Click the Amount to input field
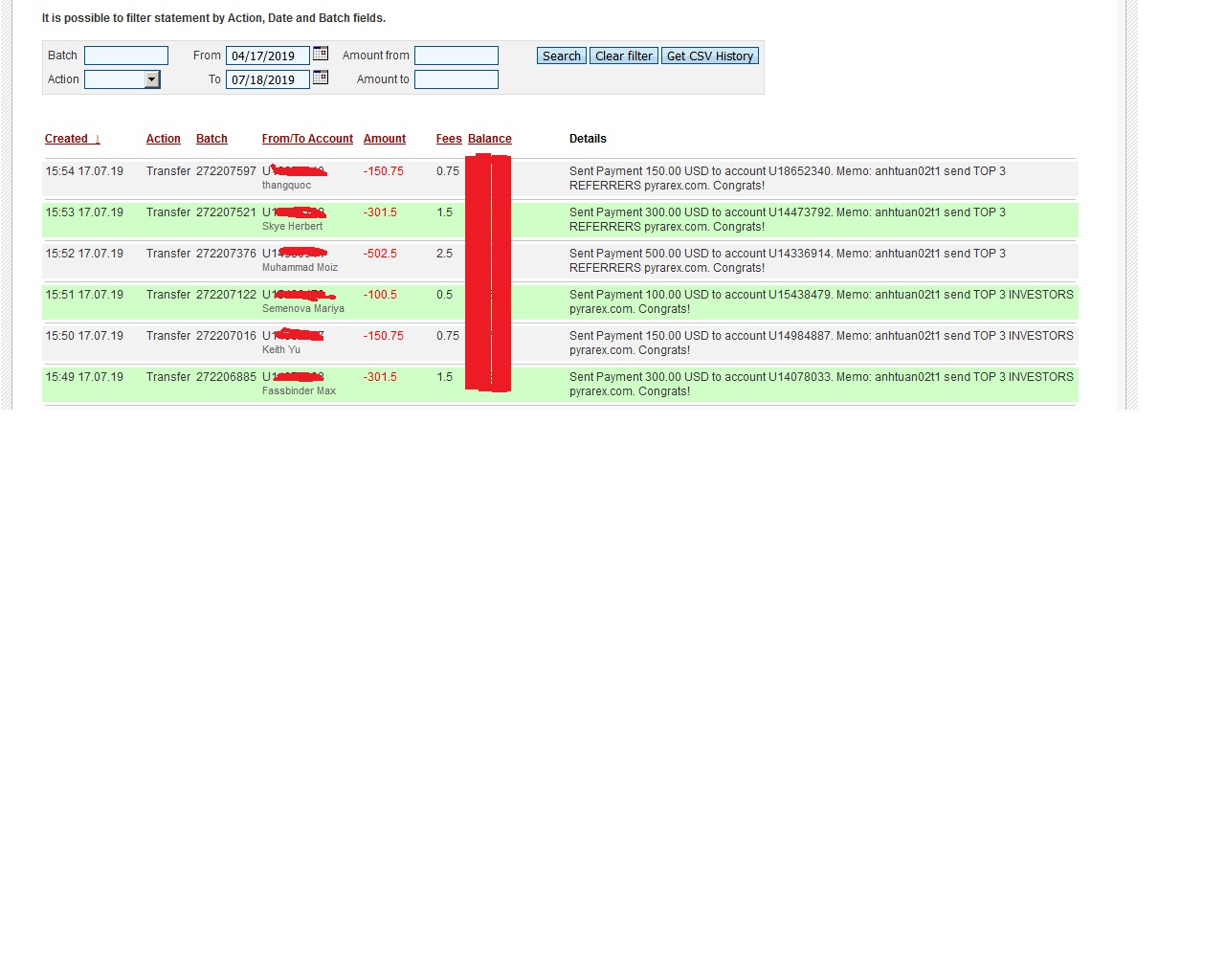Image resolution: width=1225 pixels, height=980 pixels. [x=457, y=79]
